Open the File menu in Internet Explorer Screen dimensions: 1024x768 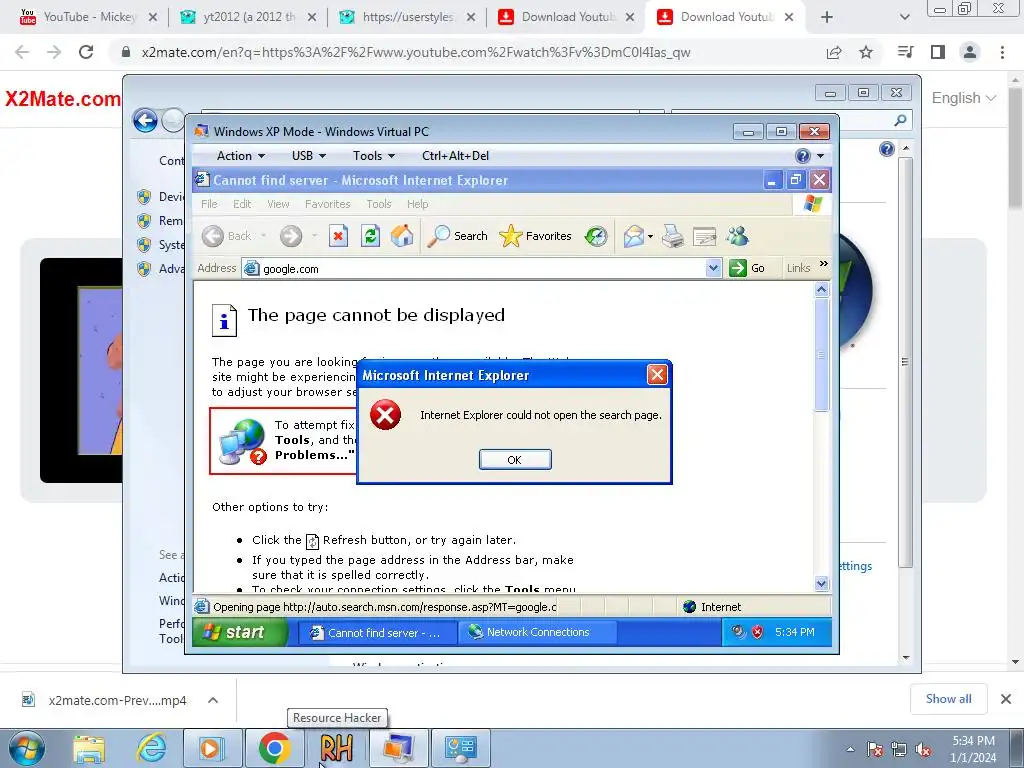click(209, 204)
